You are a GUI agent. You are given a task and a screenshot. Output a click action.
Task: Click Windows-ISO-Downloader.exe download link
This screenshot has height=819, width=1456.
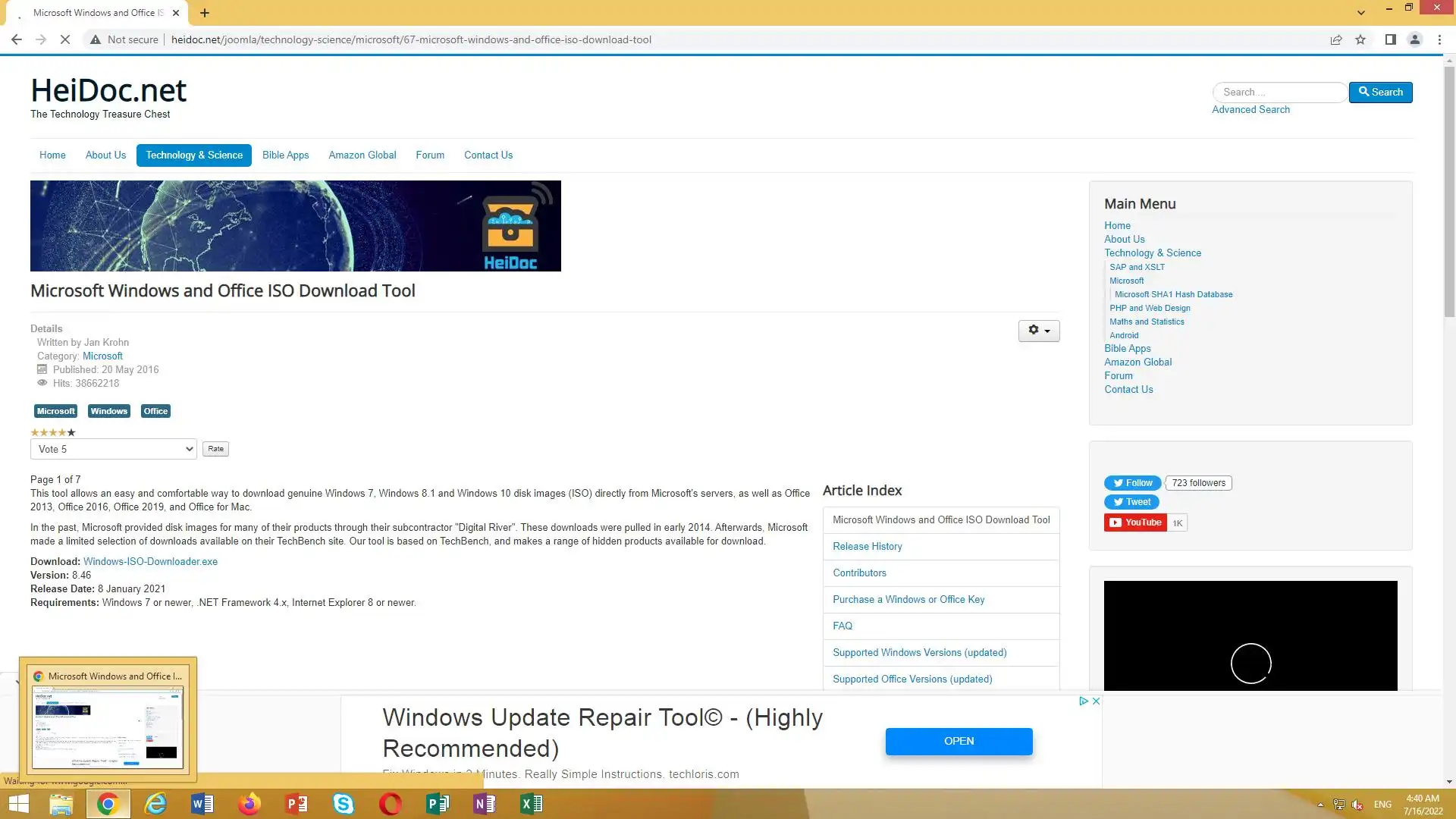coord(150,562)
